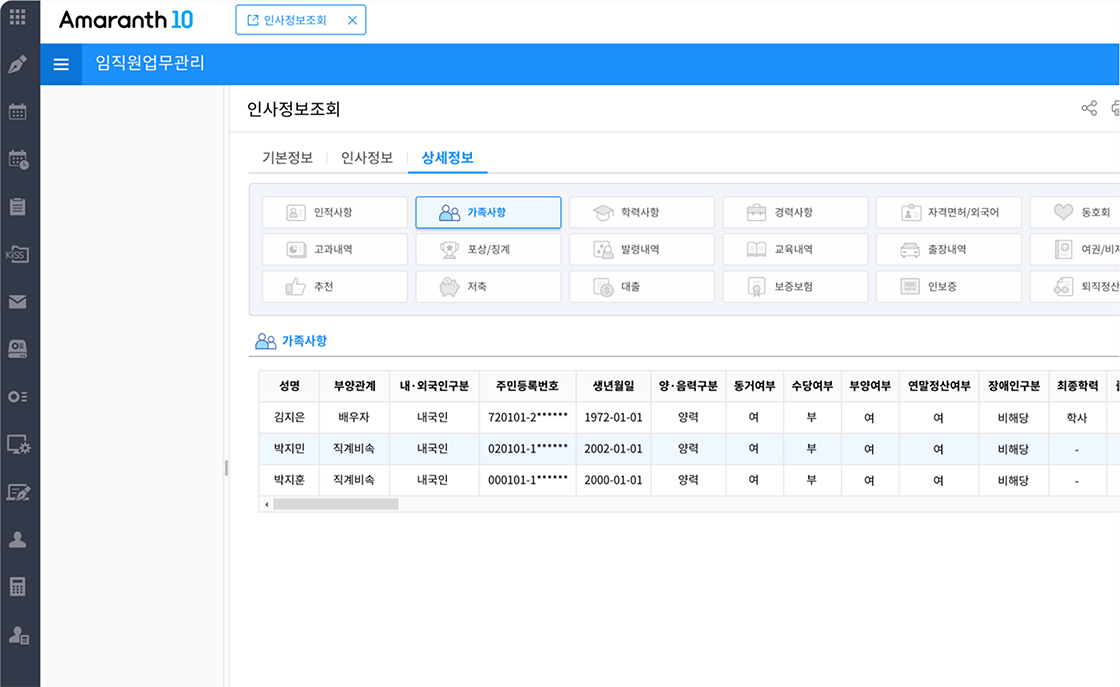Screen dimensions: 1120x687
Task: Open the 고과내역 category
Action: click(x=335, y=249)
